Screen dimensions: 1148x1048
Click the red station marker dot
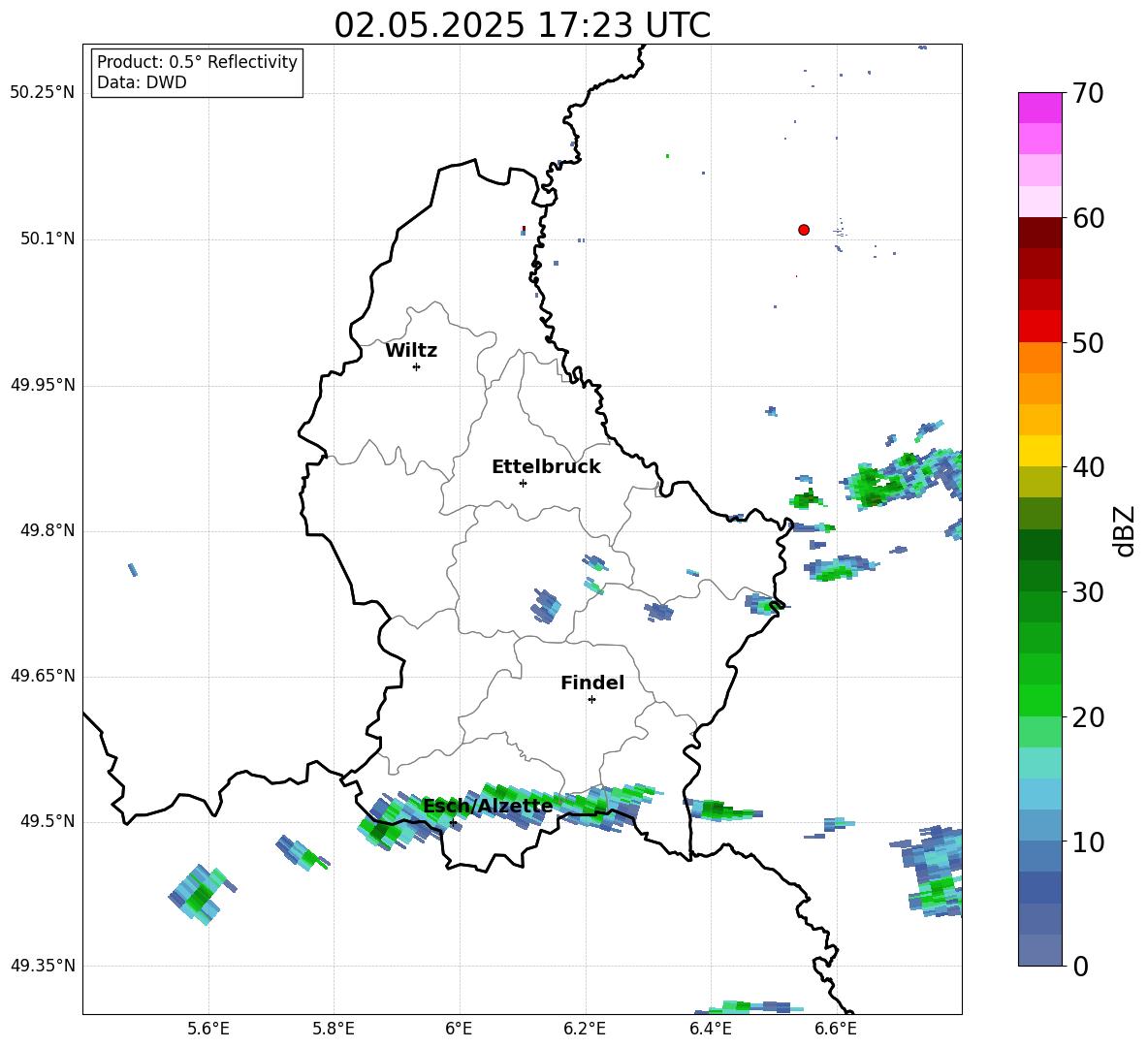pos(804,230)
